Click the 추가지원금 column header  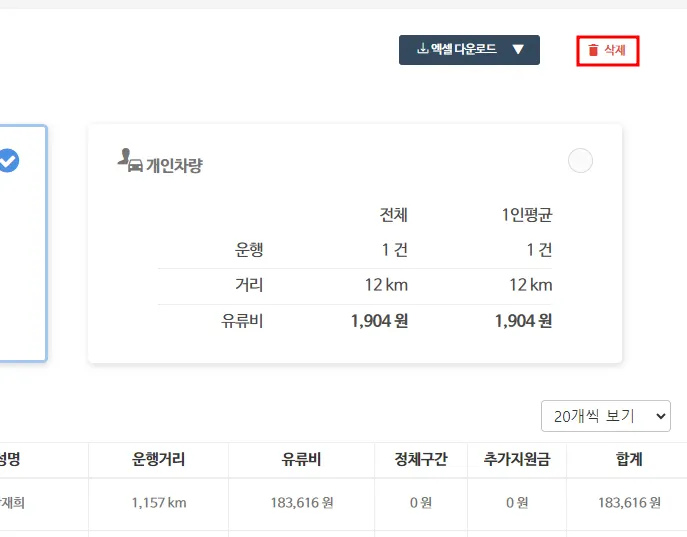[517, 459]
